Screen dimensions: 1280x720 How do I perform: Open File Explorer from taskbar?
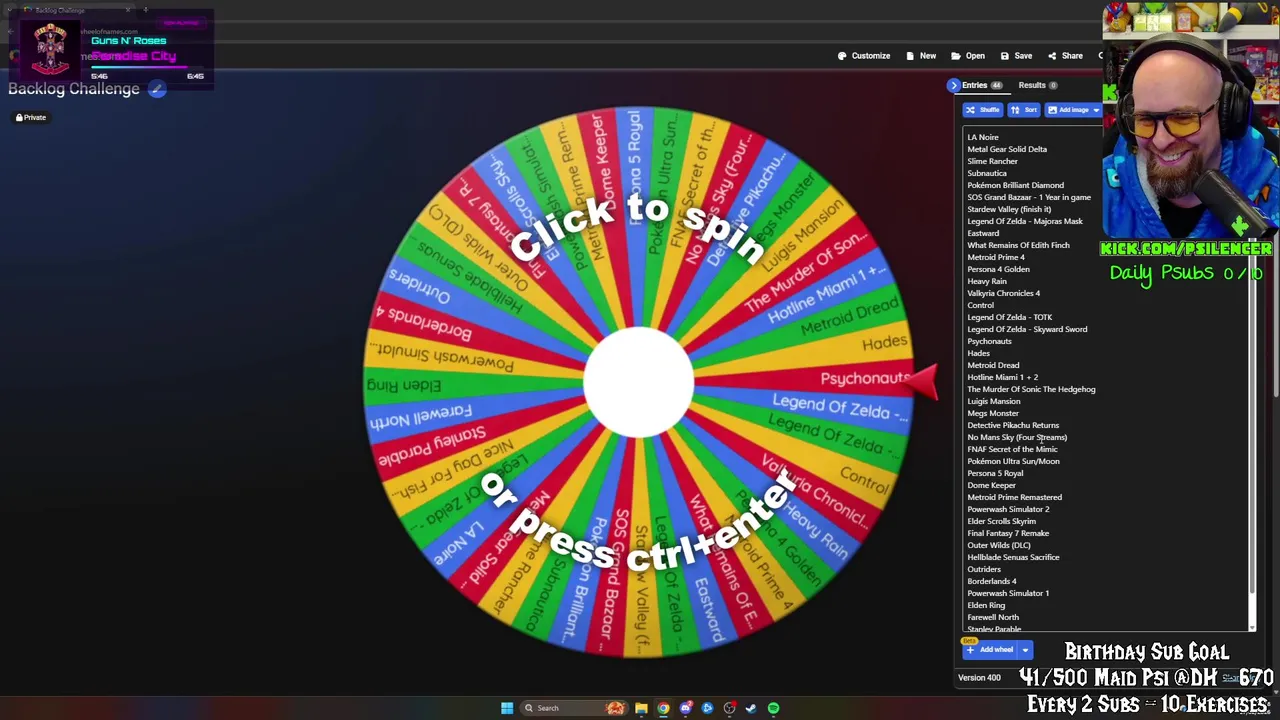pyautogui.click(x=641, y=708)
